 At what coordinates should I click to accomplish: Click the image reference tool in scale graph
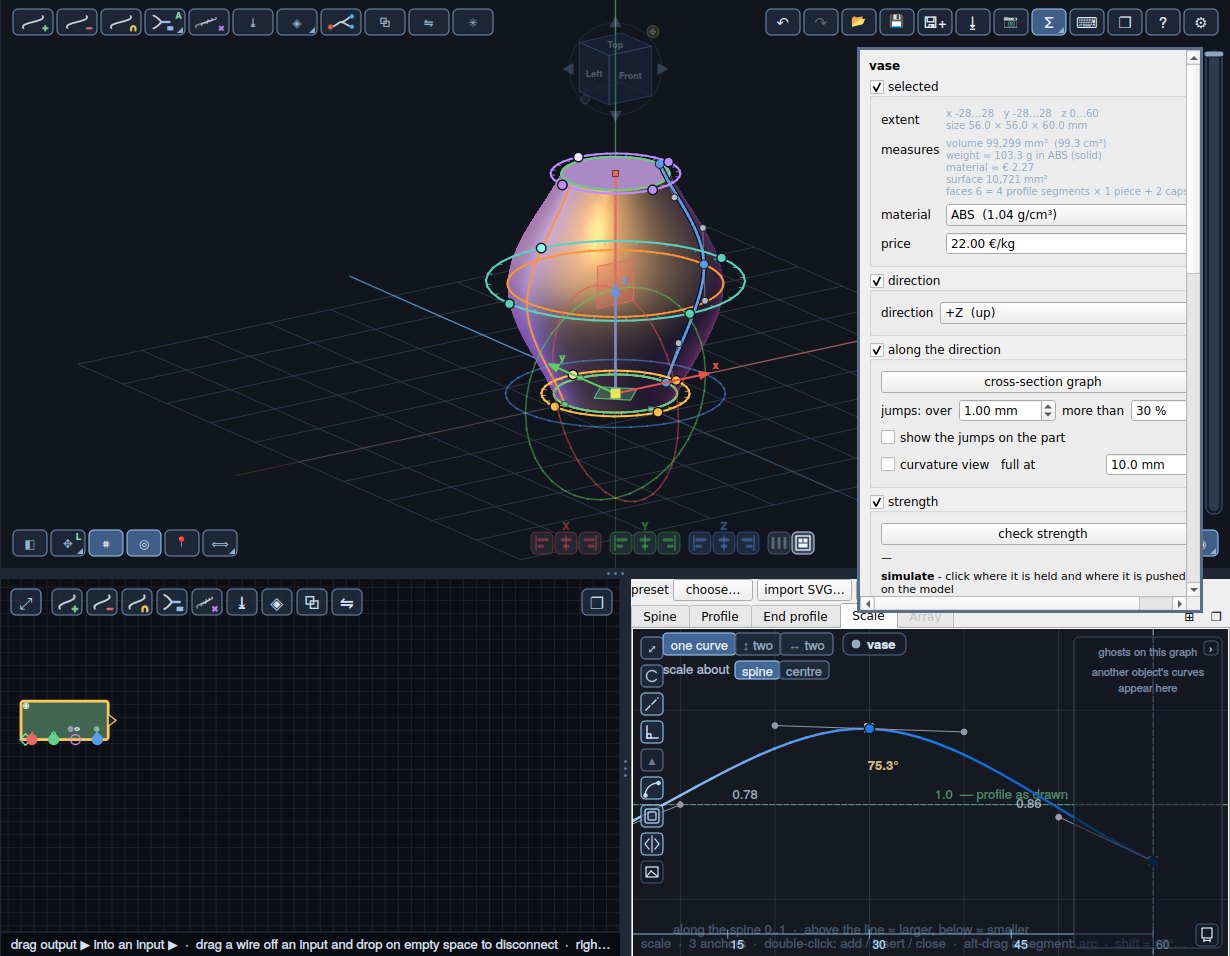(652, 872)
